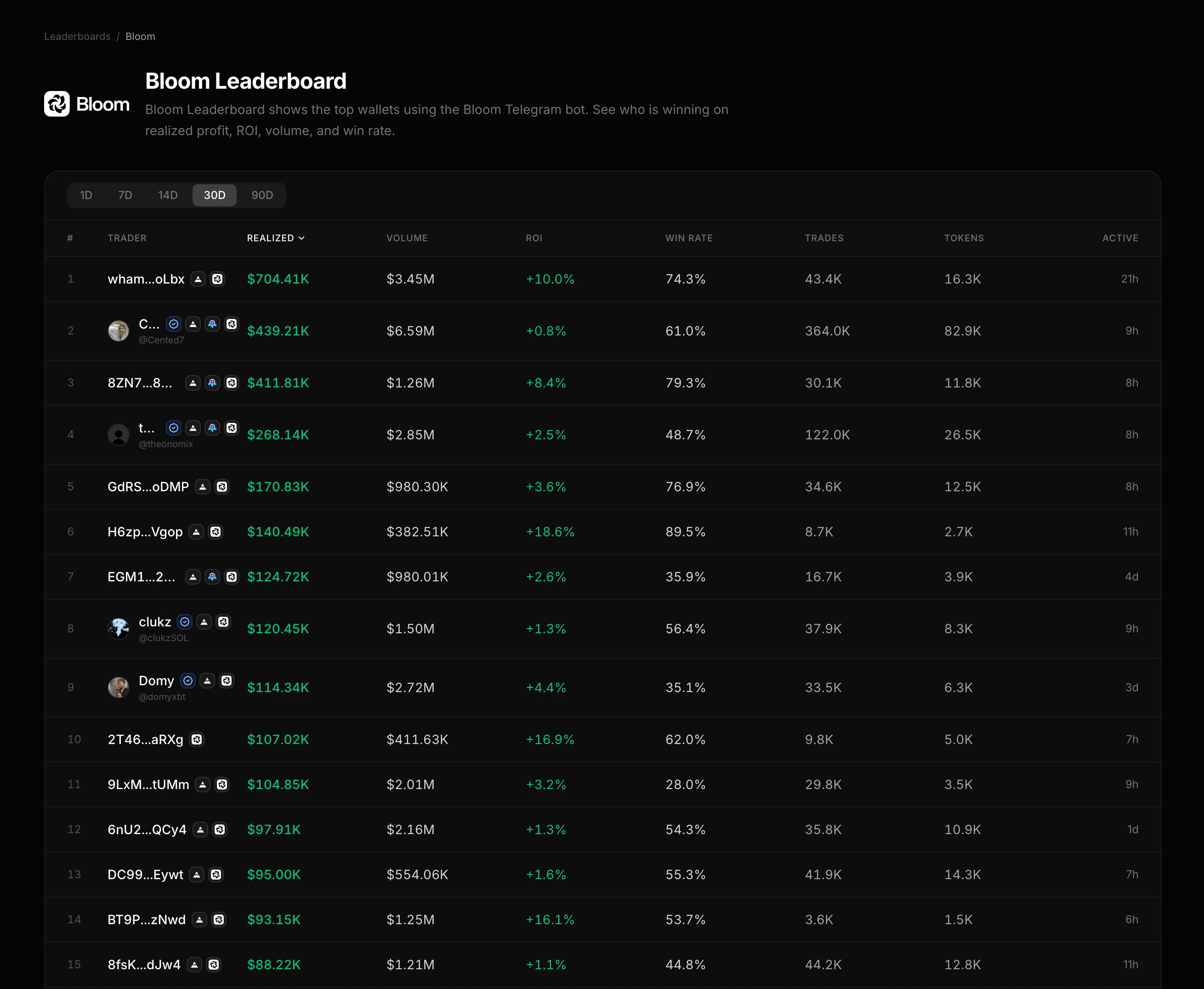1204x989 pixels.
Task: Click the verified badge in the @theonomix row
Action: (x=174, y=428)
